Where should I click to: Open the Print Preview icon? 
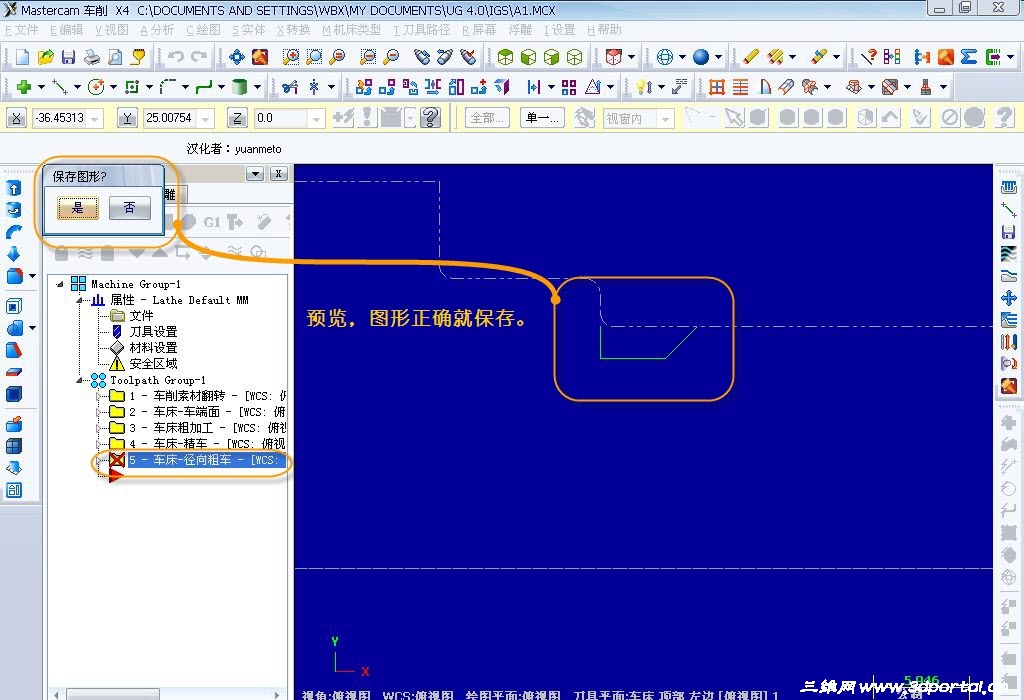coord(115,57)
